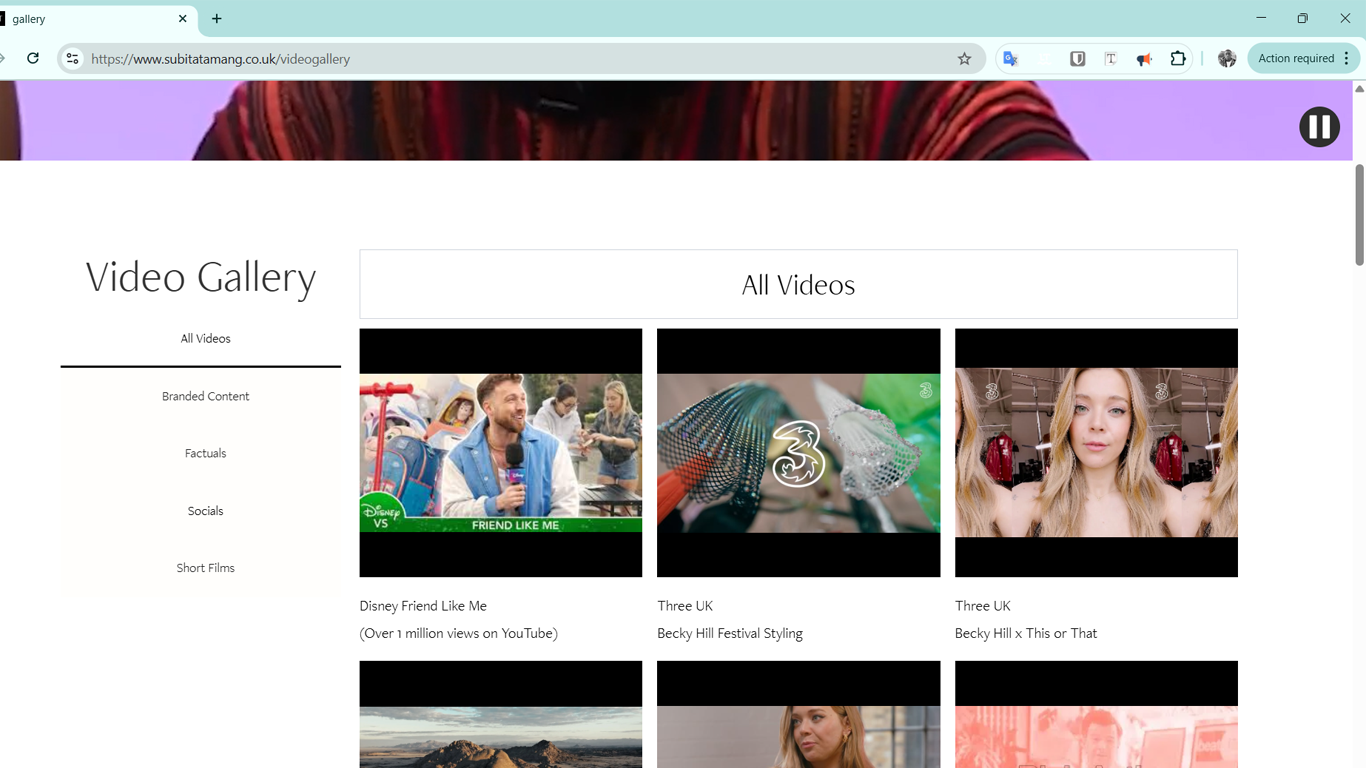Image resolution: width=1366 pixels, height=768 pixels.
Task: Click the Over 1 million views text
Action: (x=459, y=633)
